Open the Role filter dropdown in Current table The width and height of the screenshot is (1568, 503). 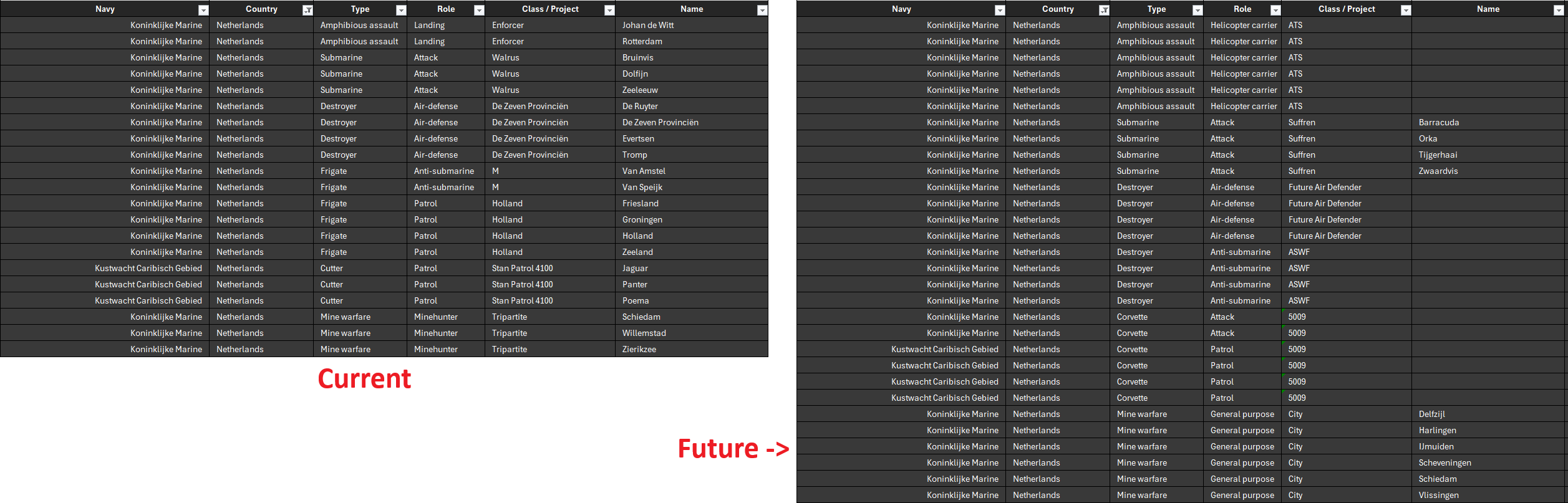pos(479,10)
